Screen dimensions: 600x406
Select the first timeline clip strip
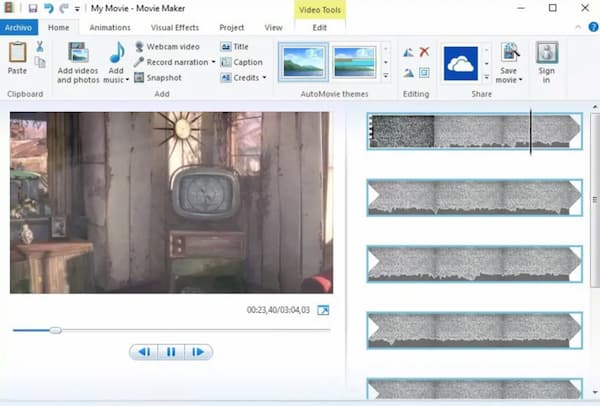pos(474,131)
